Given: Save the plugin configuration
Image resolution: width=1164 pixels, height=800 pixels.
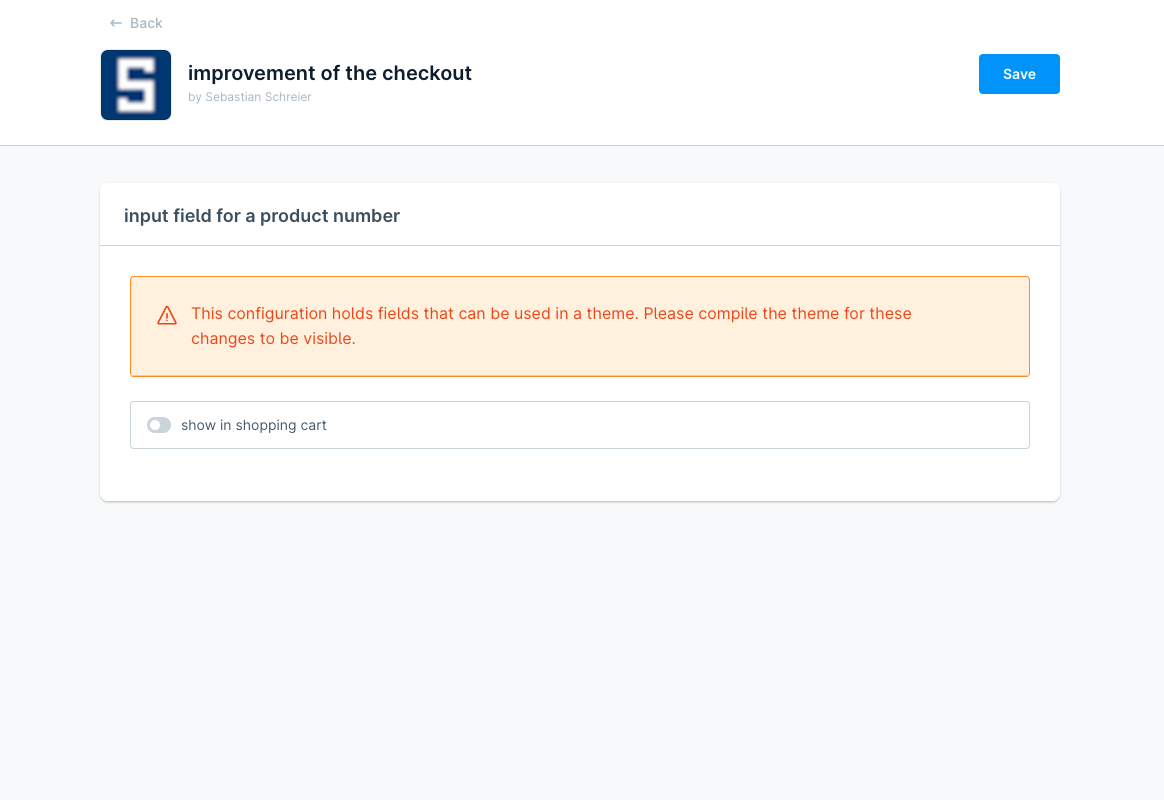Looking at the screenshot, I should [x=1019, y=74].
